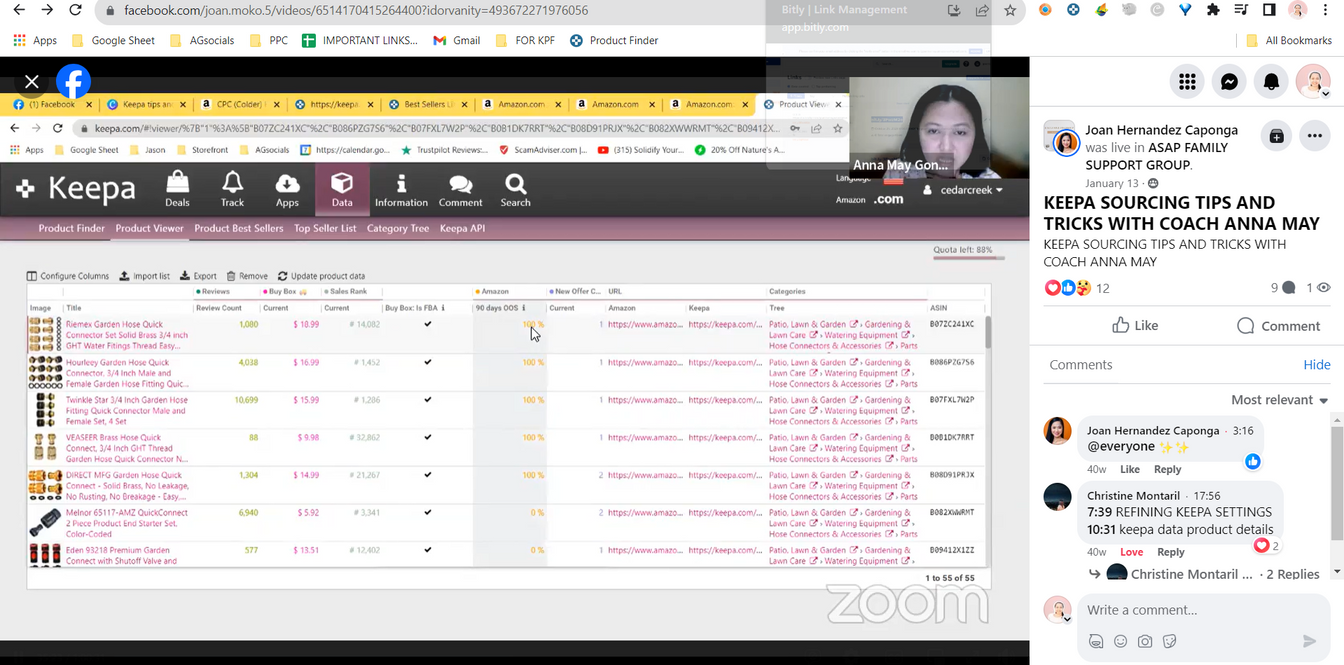Screen dimensions: 1344x665
Task: Bookmark this page with the star icon
Action: coord(1010,10)
